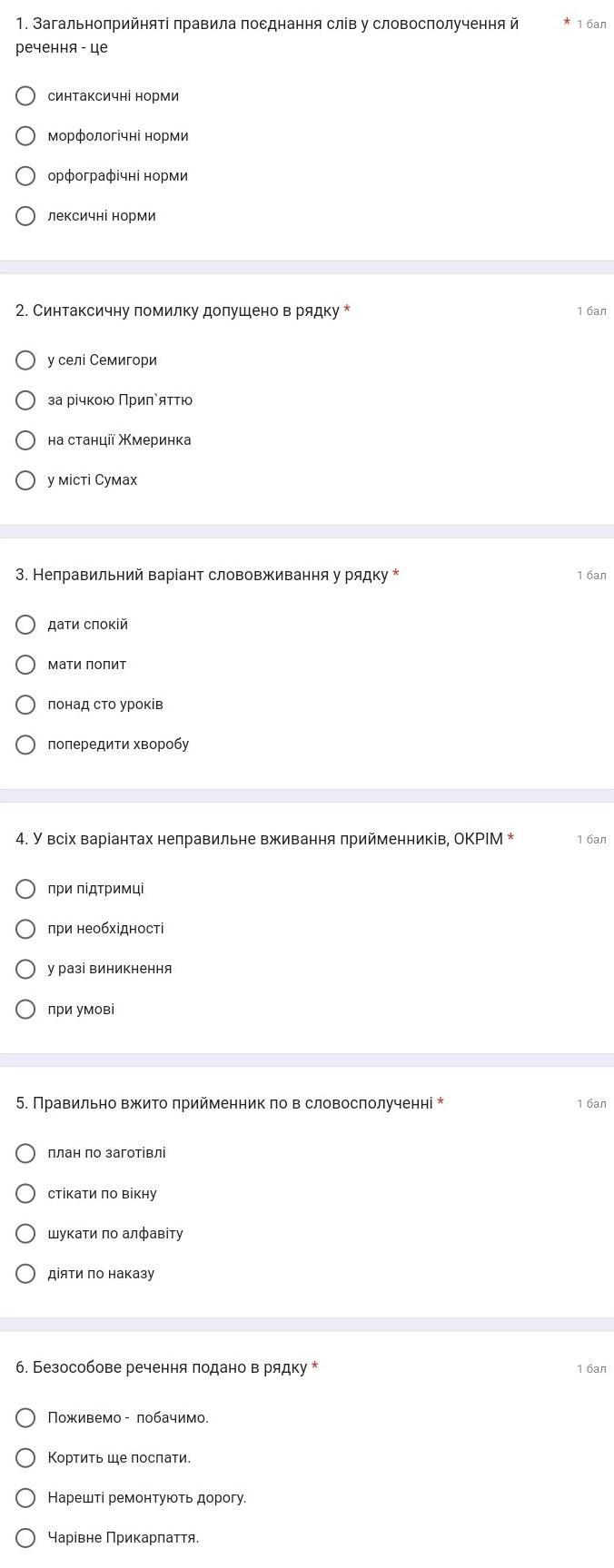Image resolution: width=614 pixels, height=1568 pixels.
Task: Choose the 'мати попит' option
Action: pyautogui.click(x=26, y=665)
